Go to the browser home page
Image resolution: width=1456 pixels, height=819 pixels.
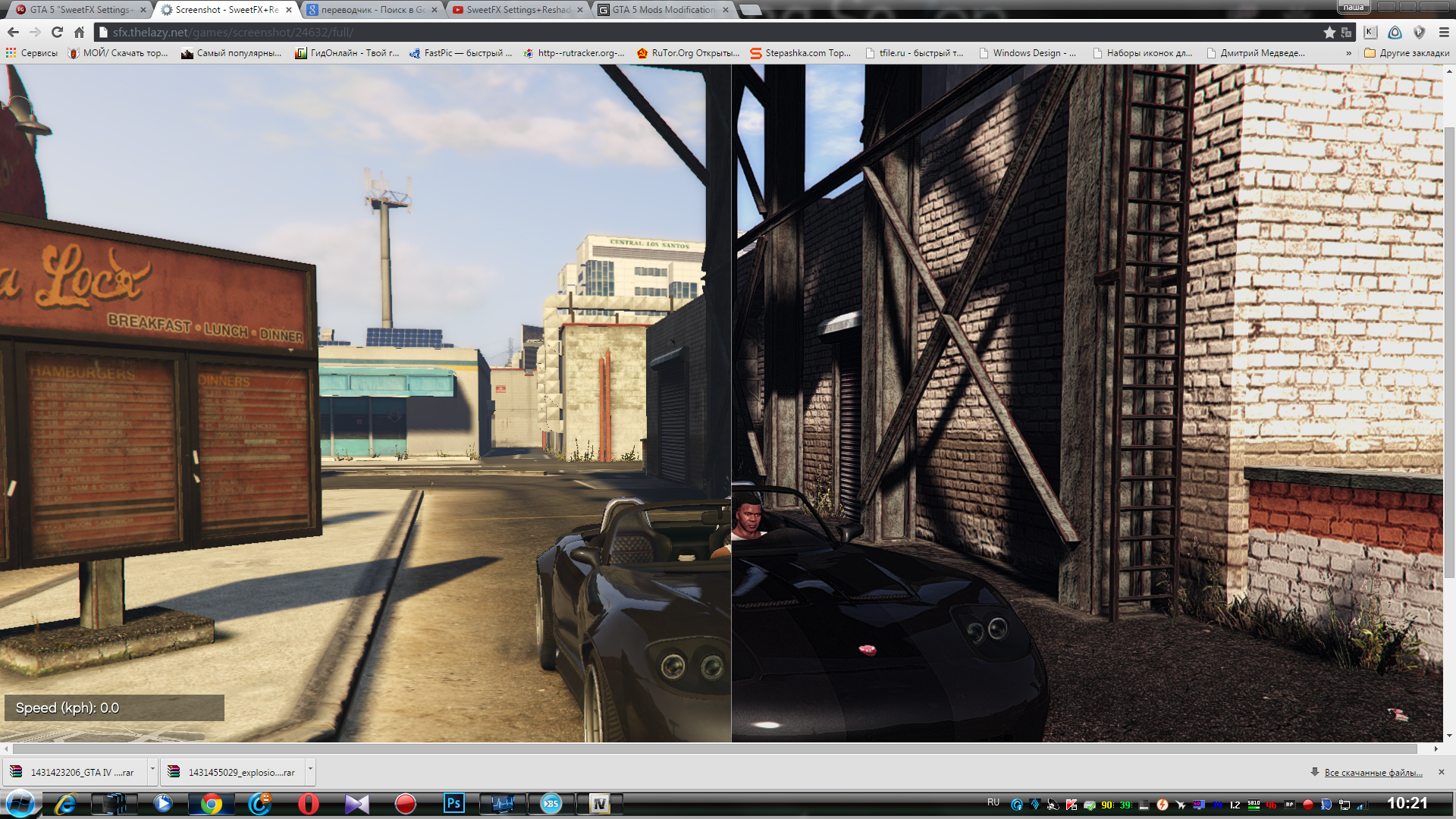pos(79,33)
